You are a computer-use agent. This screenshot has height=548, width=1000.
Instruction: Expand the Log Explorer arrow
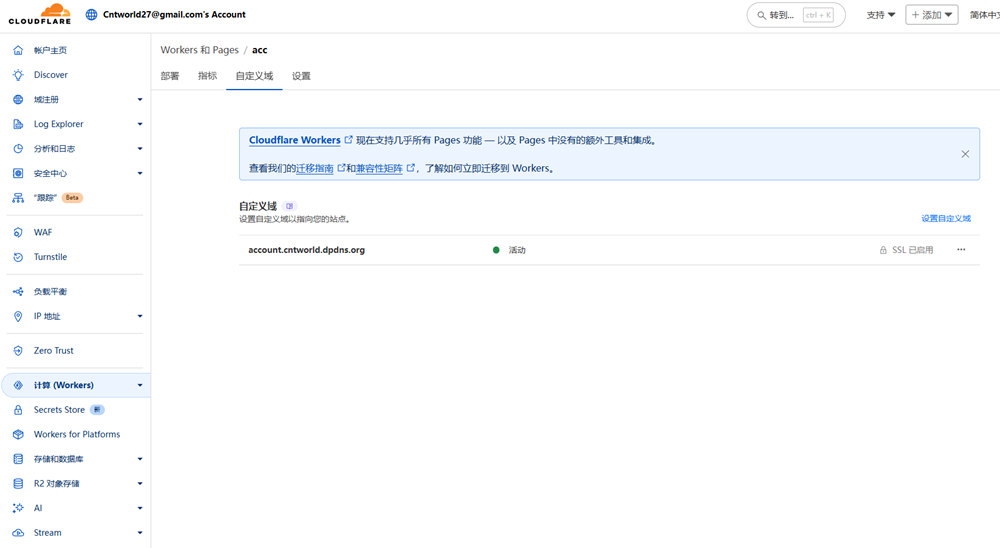tap(140, 124)
